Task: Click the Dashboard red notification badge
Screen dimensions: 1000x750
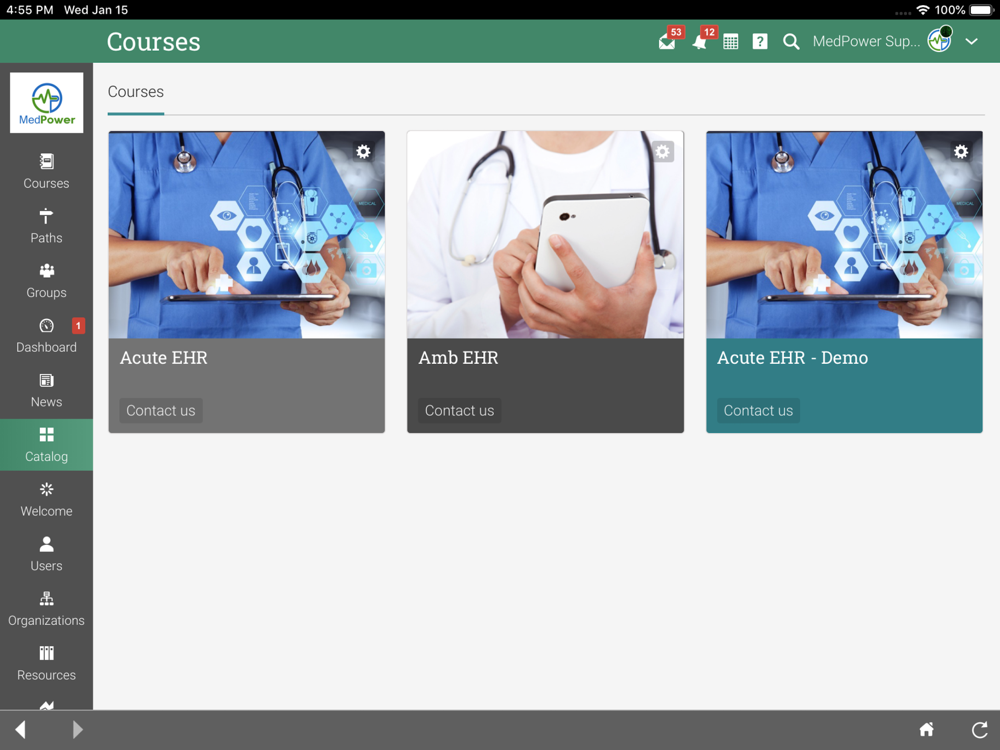Action: (78, 326)
